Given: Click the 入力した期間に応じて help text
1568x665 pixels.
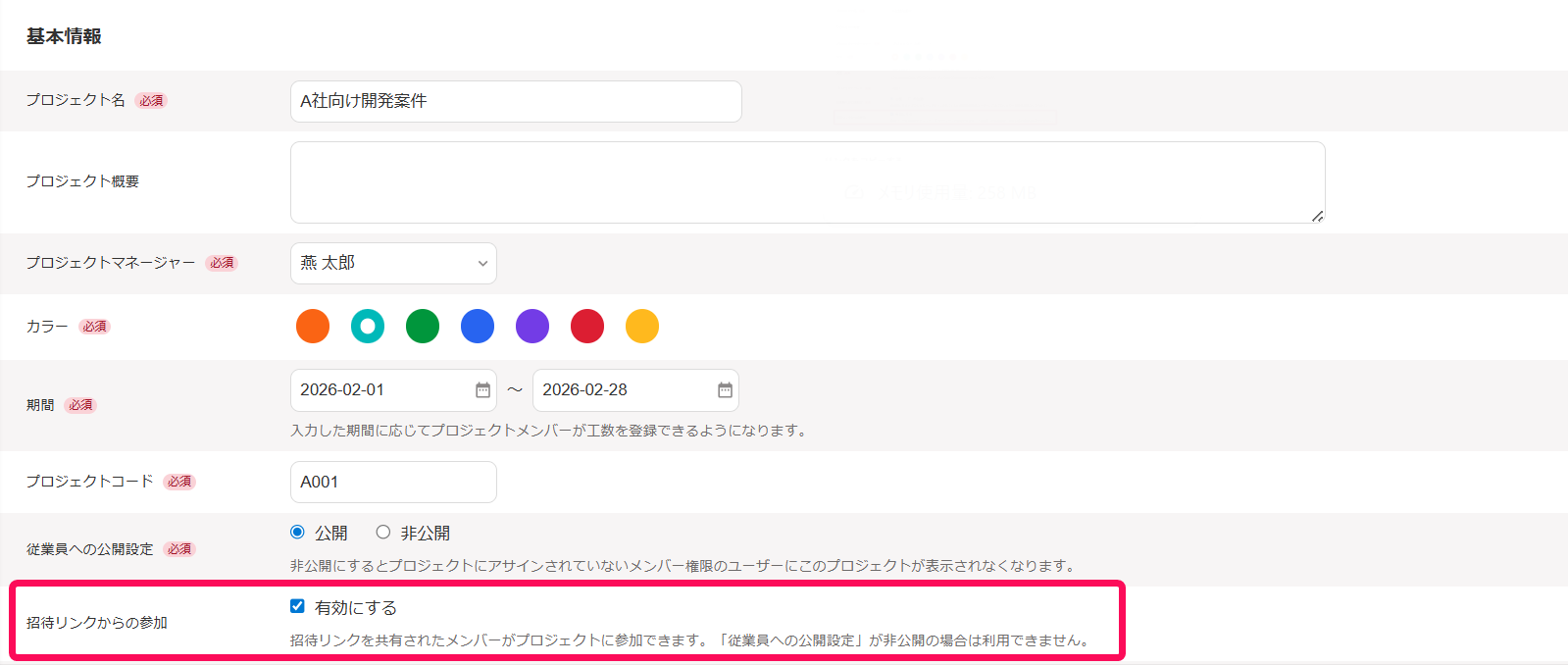Looking at the screenshot, I should (x=550, y=431).
